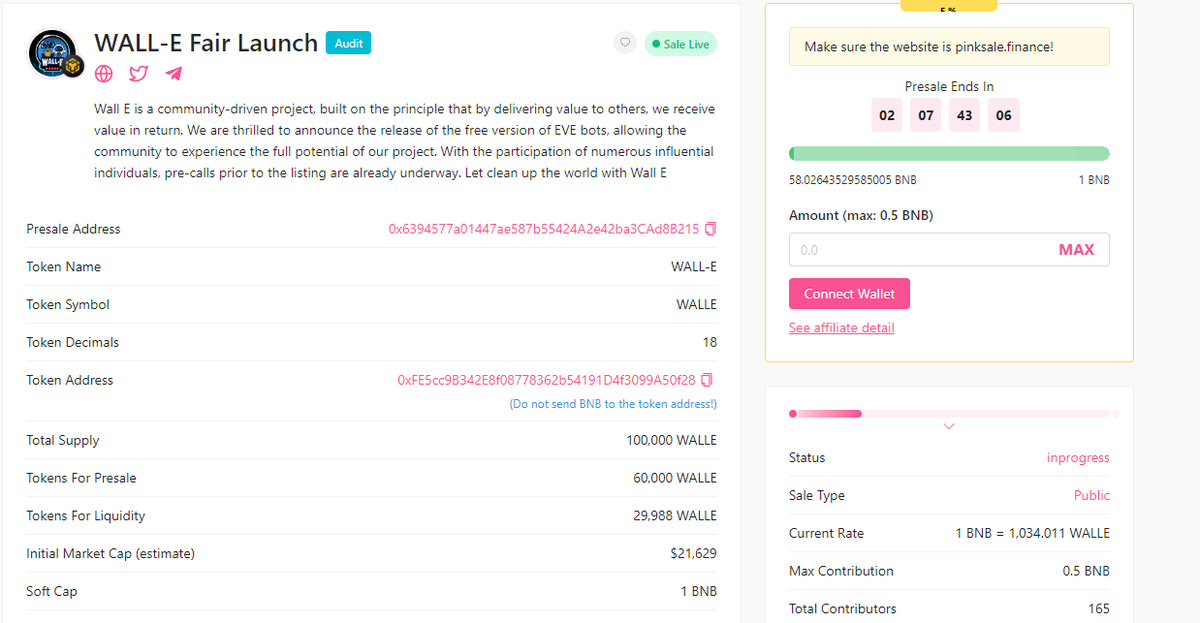Click the Token Symbol value 'WALLE'
Viewport: 1200px width, 623px height.
[696, 305]
